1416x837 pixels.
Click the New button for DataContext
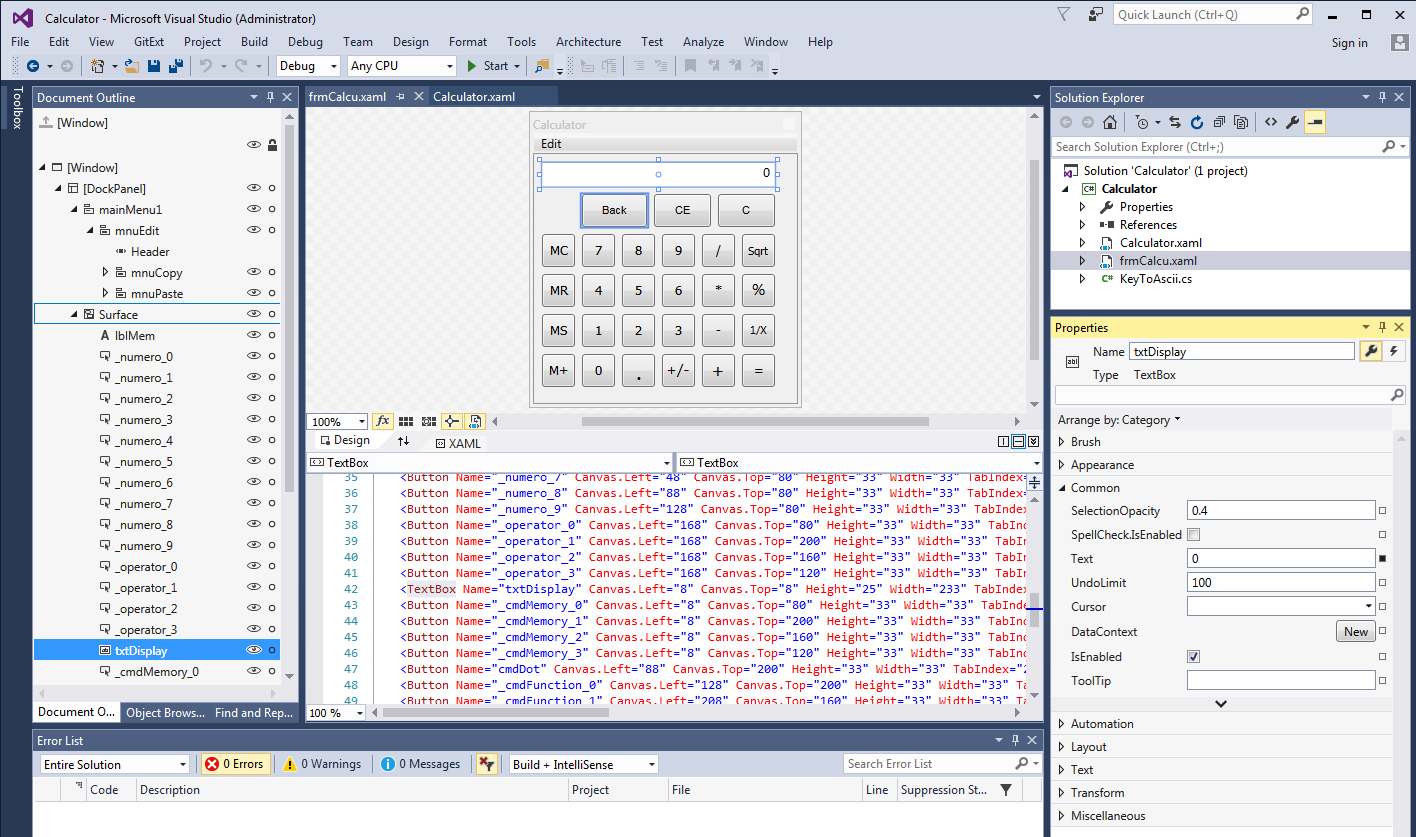coord(1355,632)
